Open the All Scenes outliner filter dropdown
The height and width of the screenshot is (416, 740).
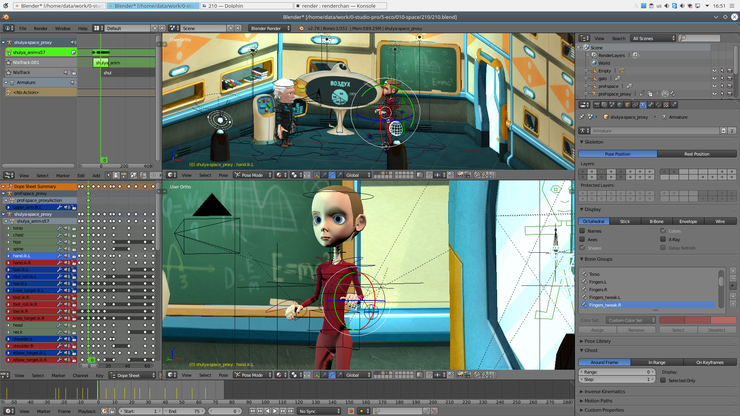[654, 38]
